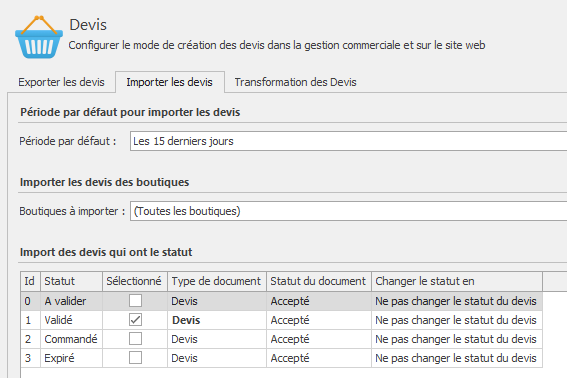567x378 pixels.
Task: Tick the Commandé row checkbox
Action: click(135, 339)
